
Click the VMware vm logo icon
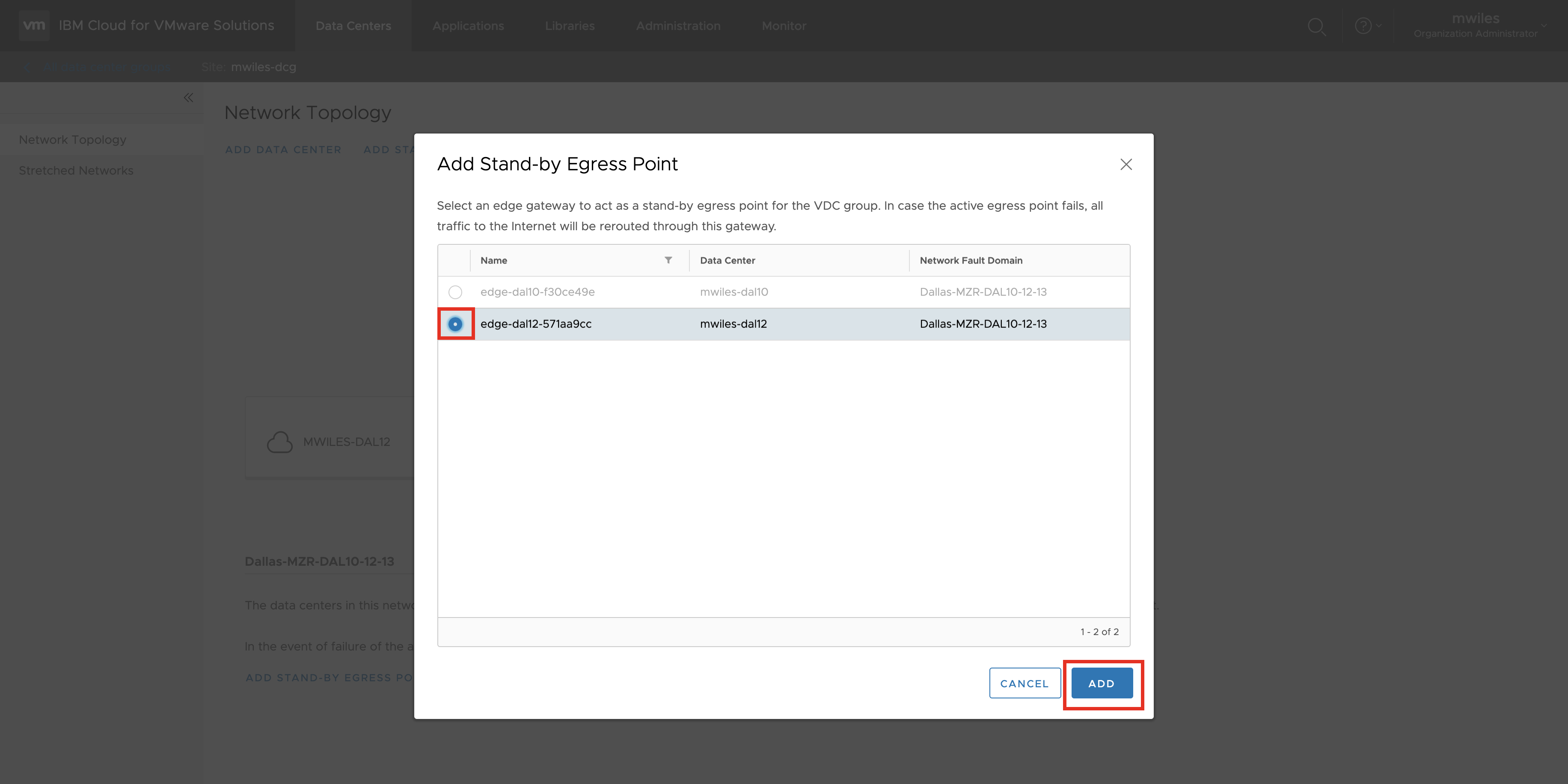pos(33,26)
